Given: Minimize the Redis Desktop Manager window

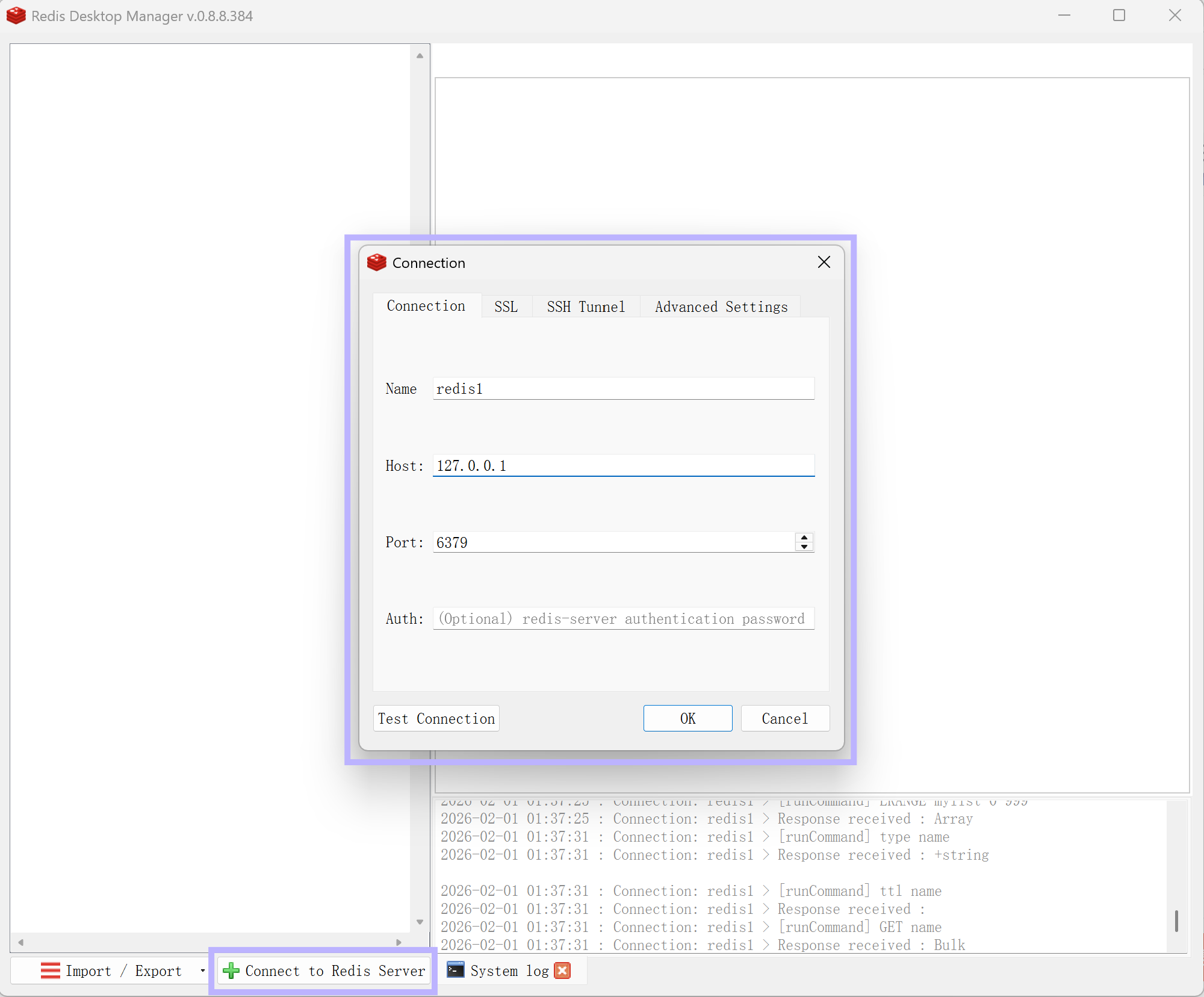Looking at the screenshot, I should 1064,16.
